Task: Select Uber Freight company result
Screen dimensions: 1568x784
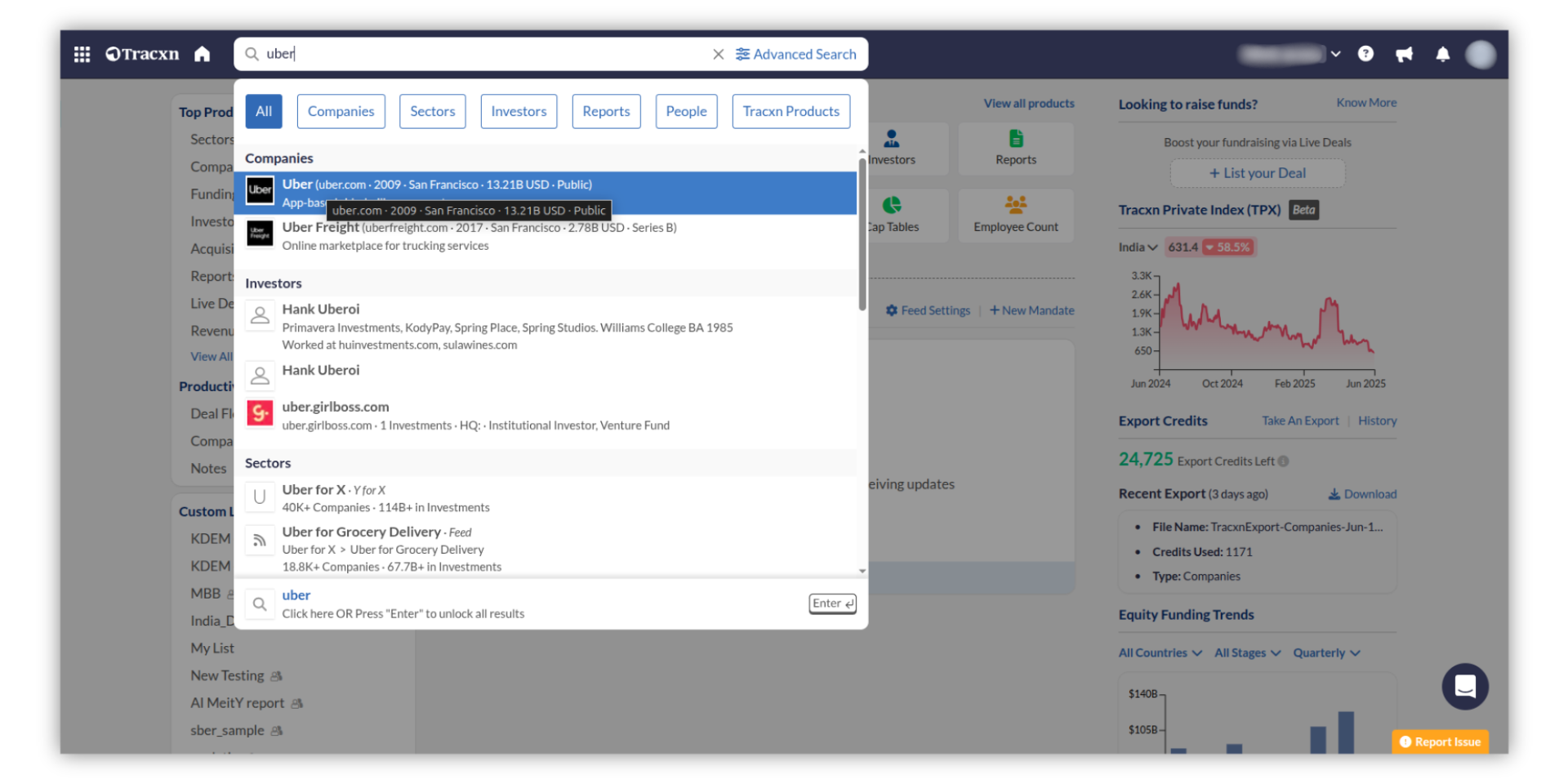Action: click(479, 236)
